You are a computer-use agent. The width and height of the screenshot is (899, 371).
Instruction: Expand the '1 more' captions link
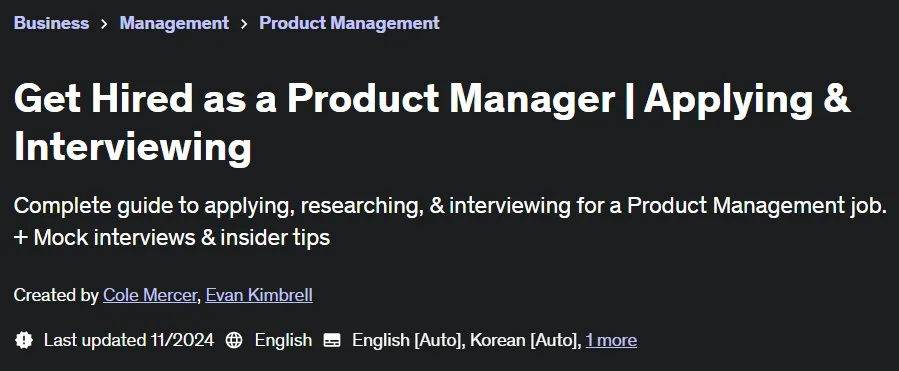611,340
